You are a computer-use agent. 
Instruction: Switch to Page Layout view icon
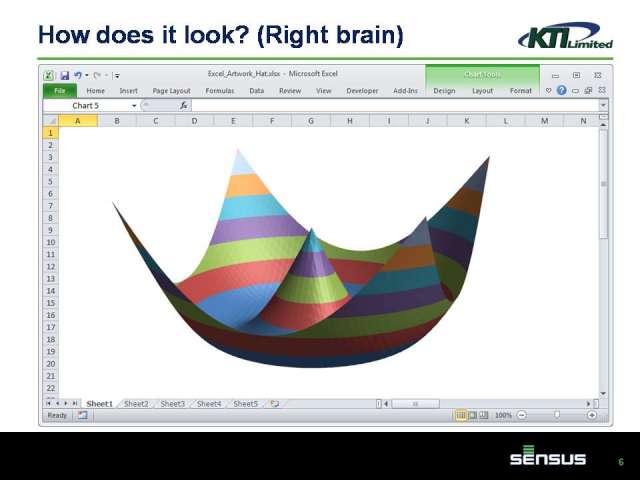click(x=472, y=416)
